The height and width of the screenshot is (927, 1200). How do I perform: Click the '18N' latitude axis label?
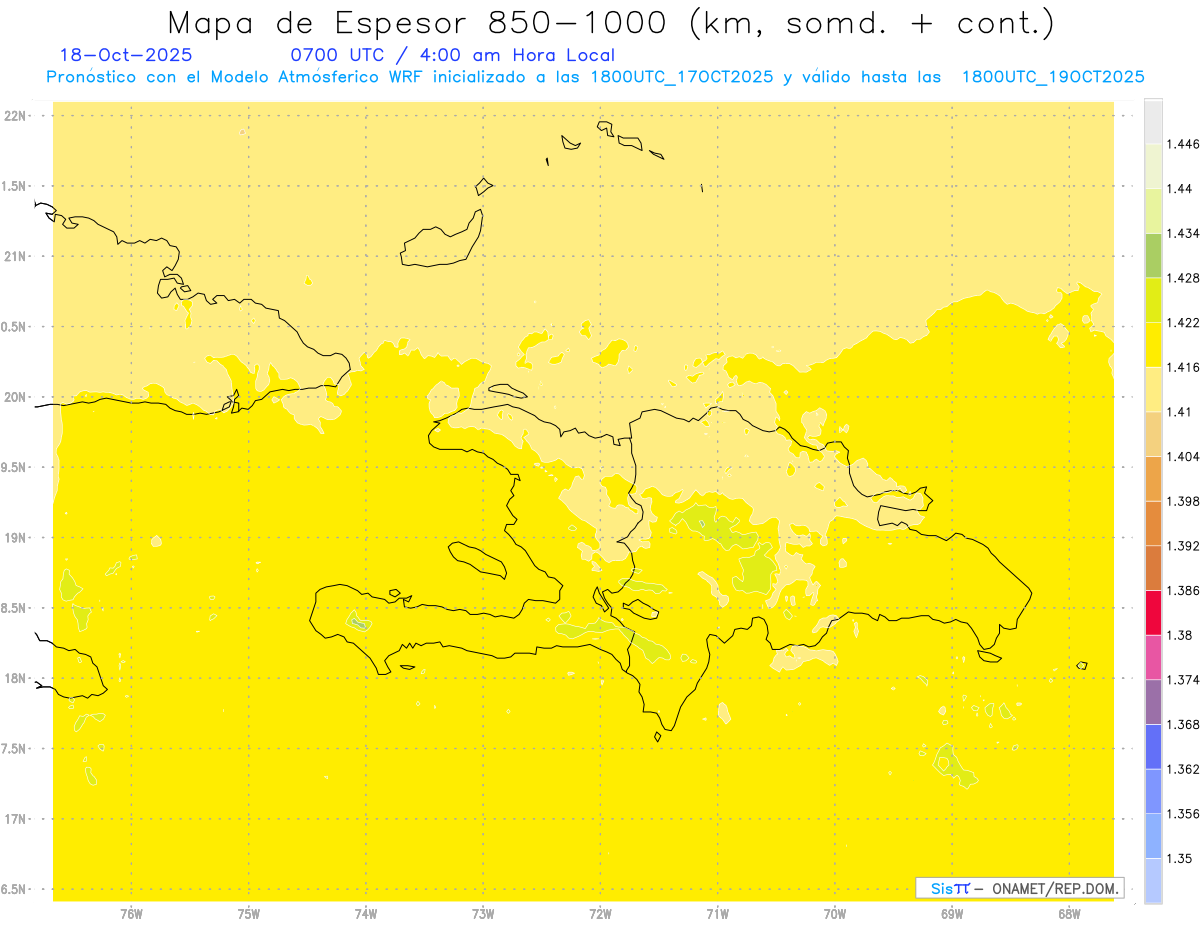tap(15, 678)
